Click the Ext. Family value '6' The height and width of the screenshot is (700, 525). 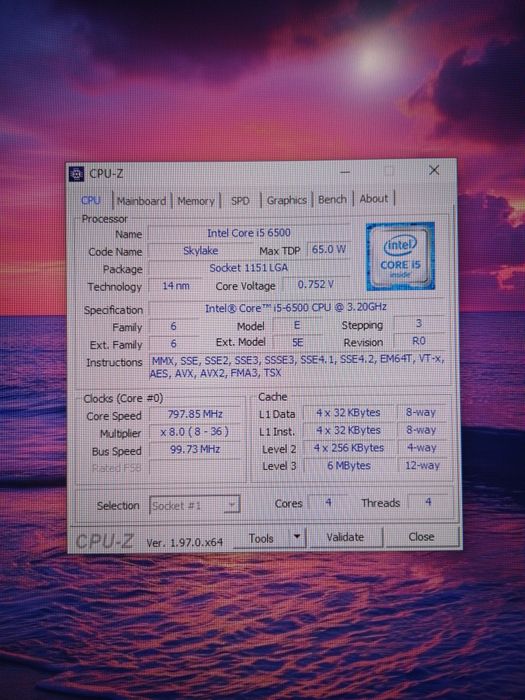click(x=173, y=344)
